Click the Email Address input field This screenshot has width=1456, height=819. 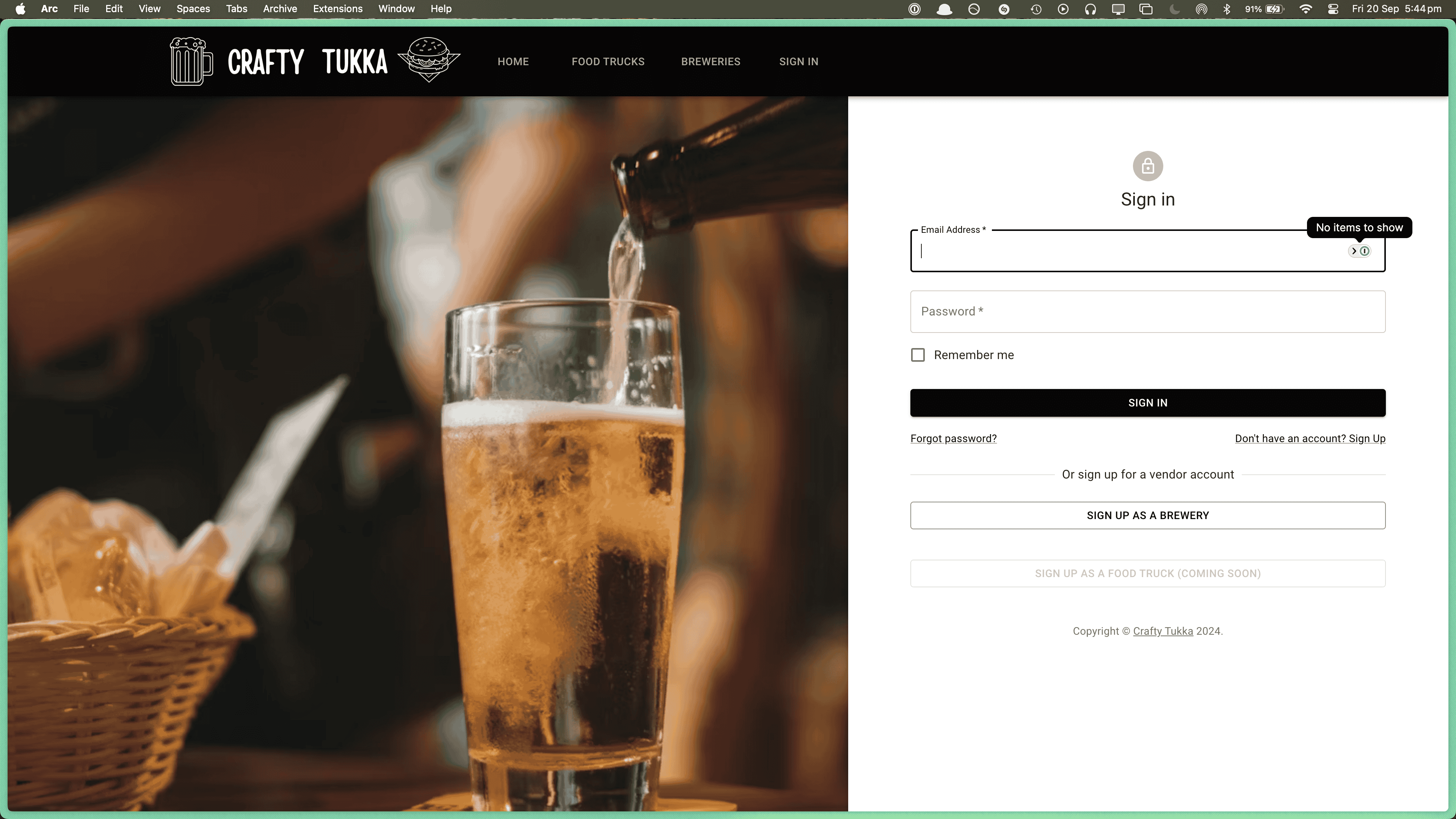[x=1148, y=251]
